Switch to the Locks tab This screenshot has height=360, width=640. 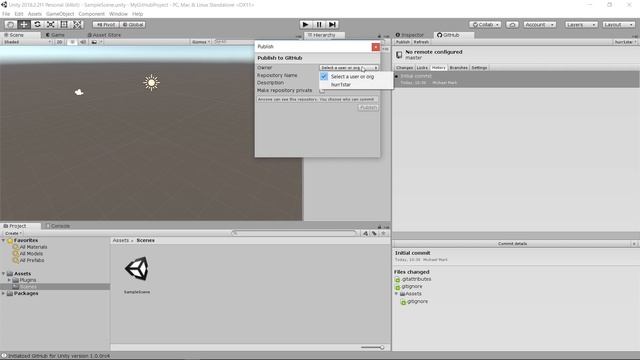click(x=422, y=68)
